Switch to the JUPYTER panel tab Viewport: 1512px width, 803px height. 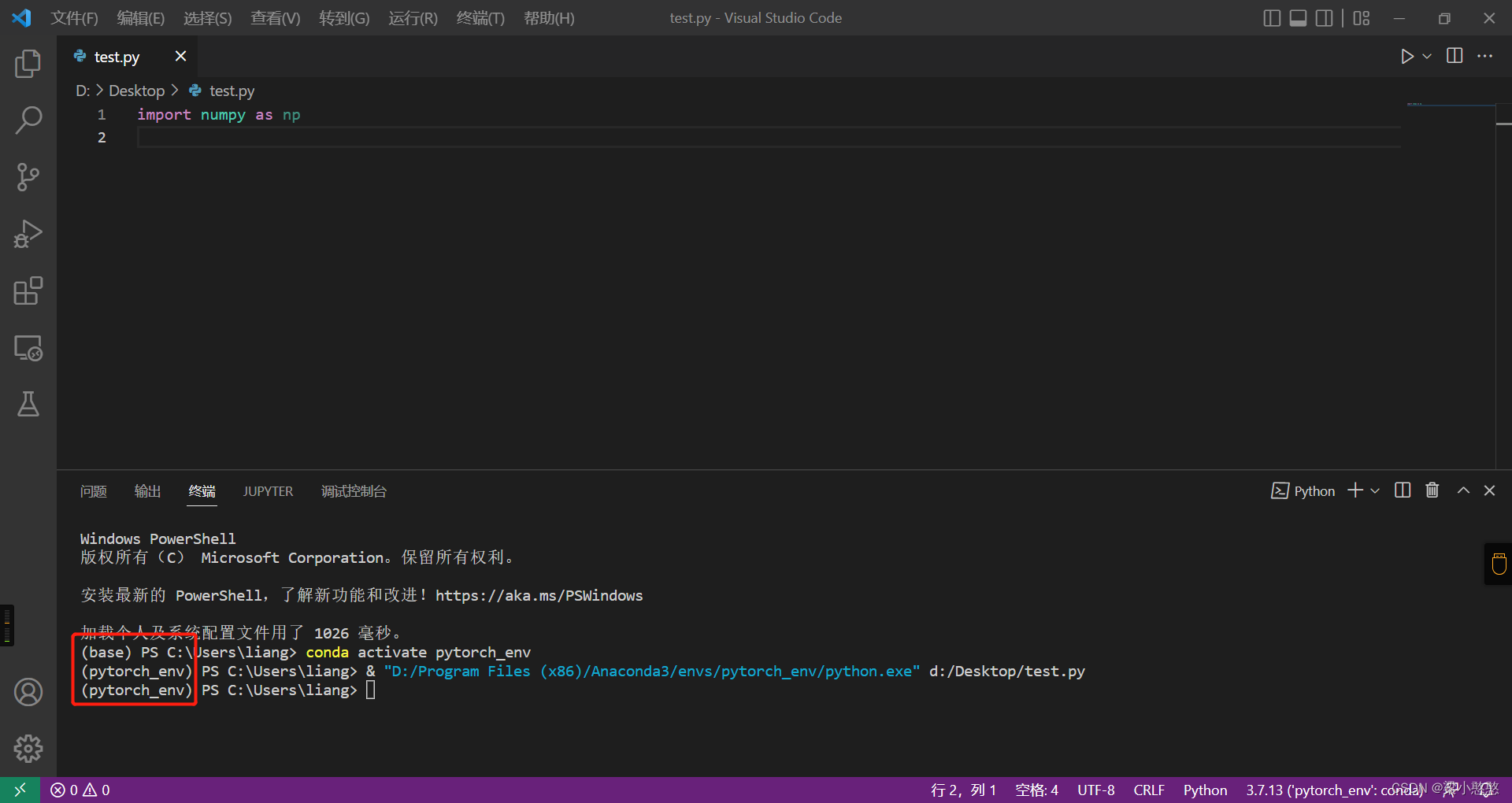point(268,491)
